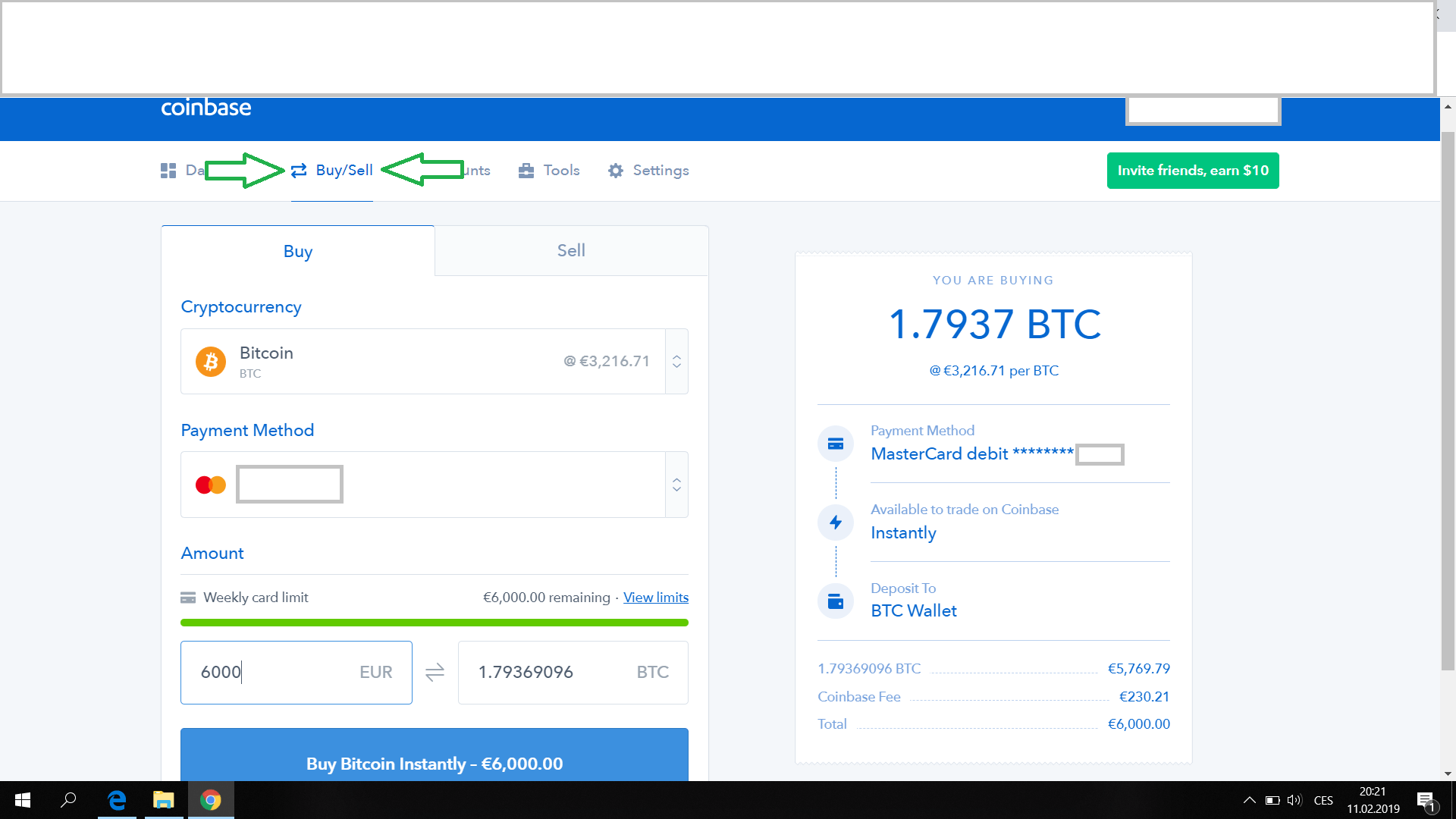
Task: Click the 1.7937 BTC heading
Action: tap(994, 324)
